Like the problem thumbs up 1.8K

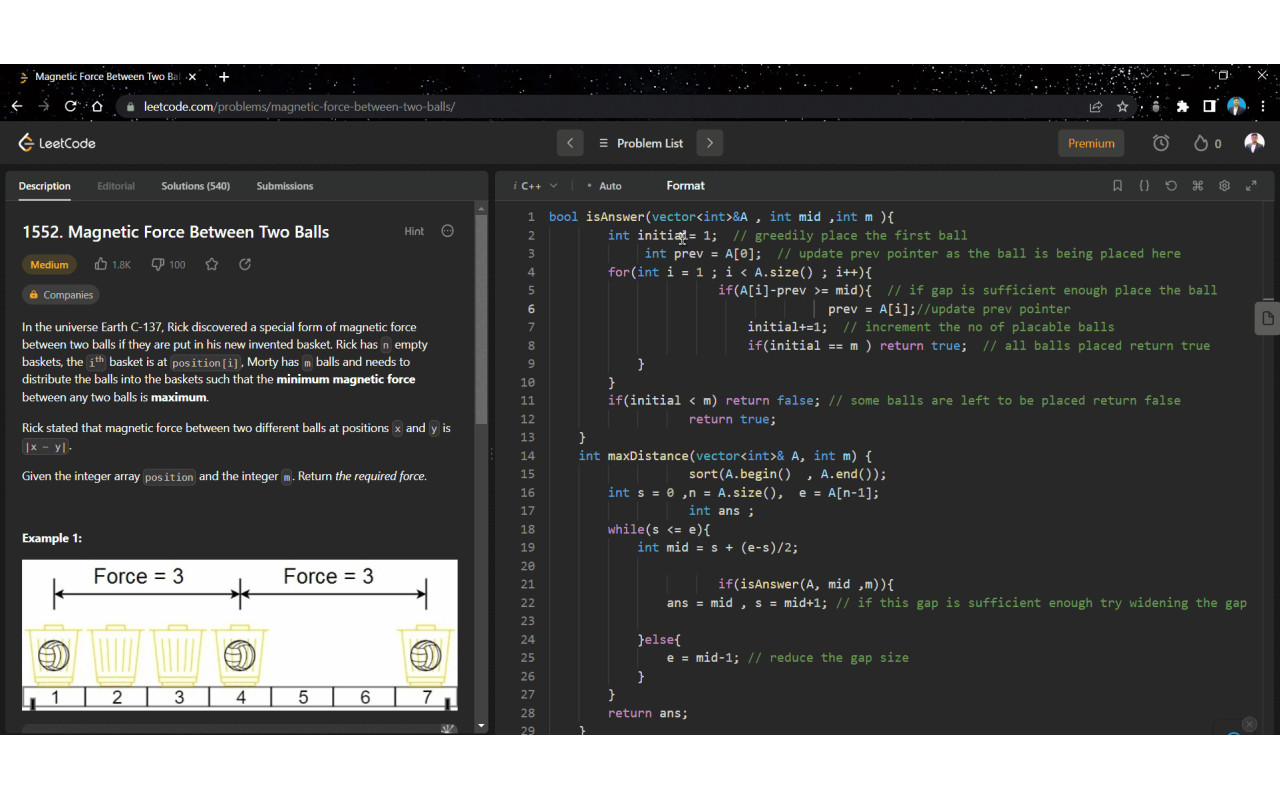coord(112,265)
